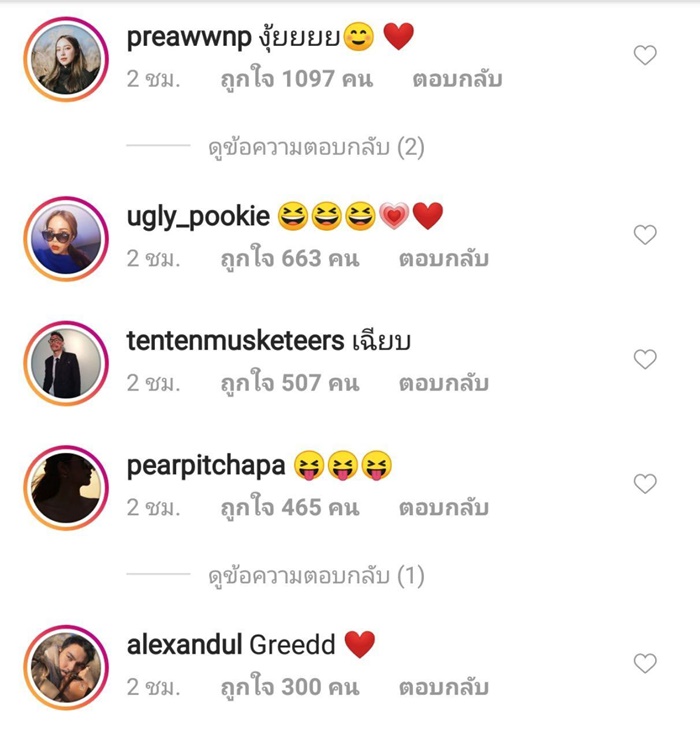
Task: View the 1097 likes on preawwnp's comment
Action: [297, 79]
